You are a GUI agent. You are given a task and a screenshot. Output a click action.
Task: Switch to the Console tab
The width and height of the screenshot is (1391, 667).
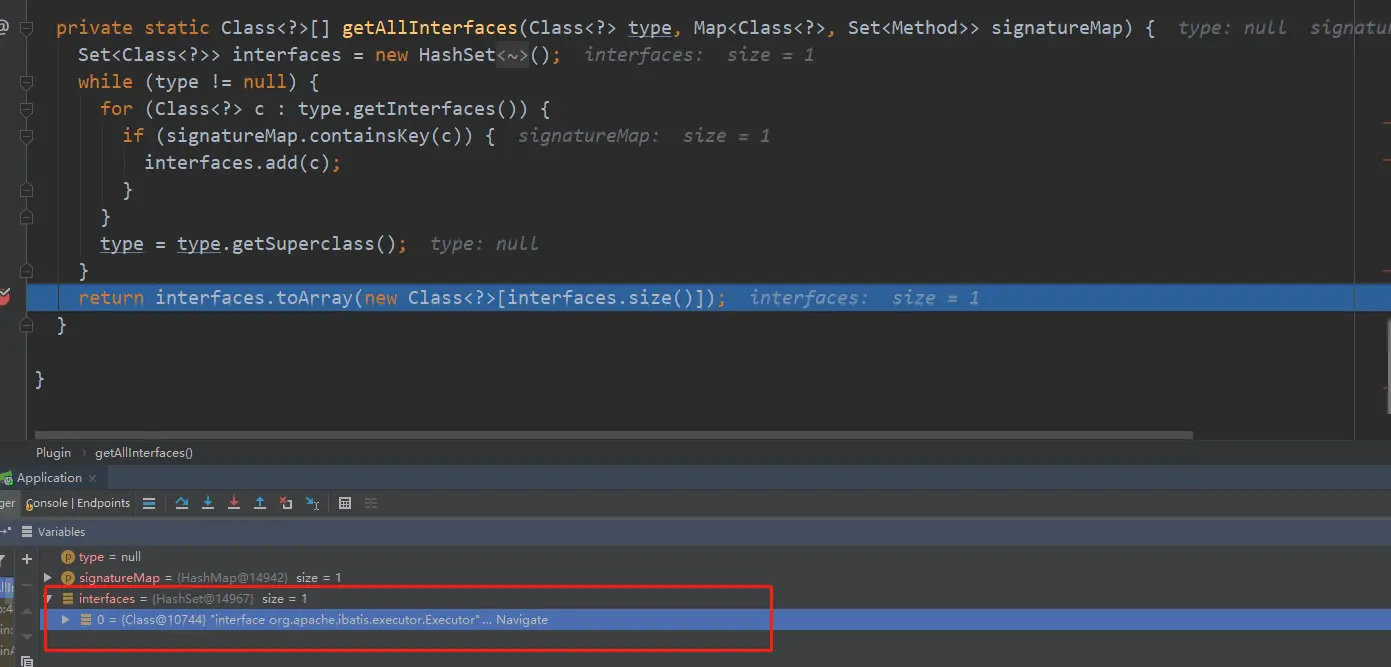(48, 503)
